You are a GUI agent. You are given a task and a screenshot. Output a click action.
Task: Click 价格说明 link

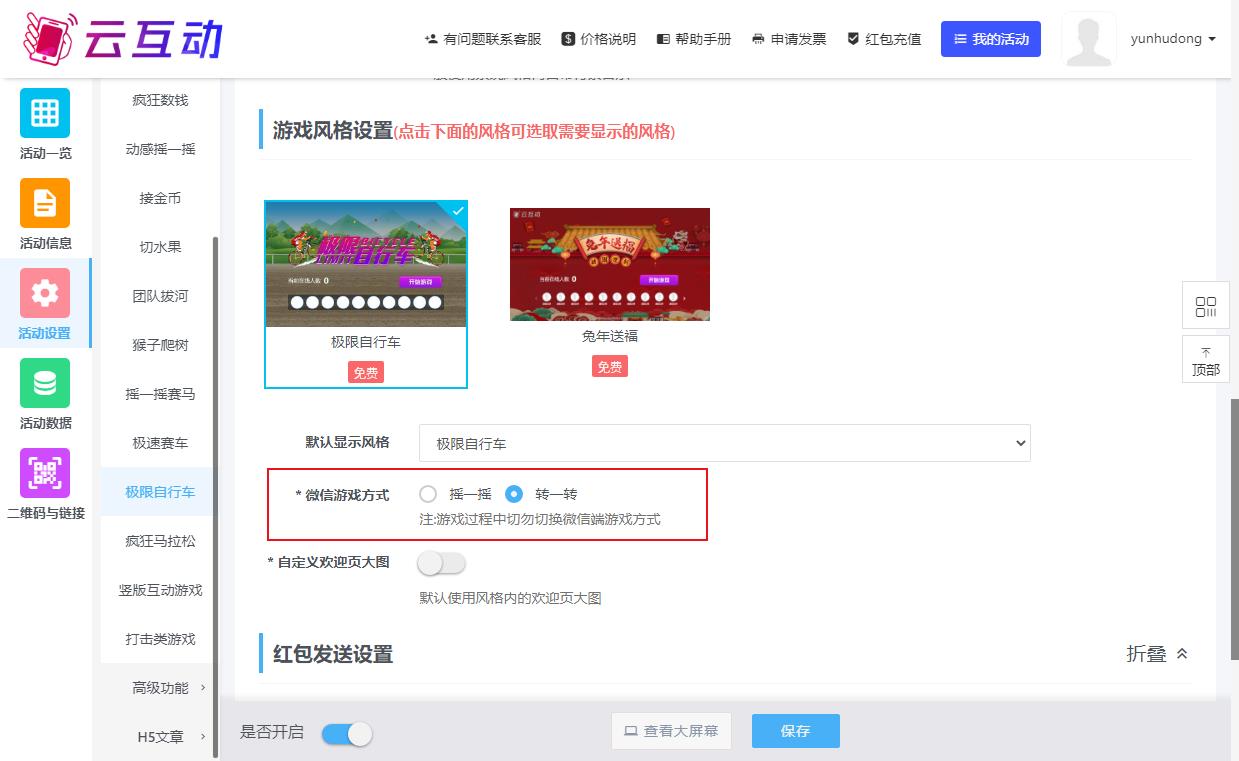[598, 39]
